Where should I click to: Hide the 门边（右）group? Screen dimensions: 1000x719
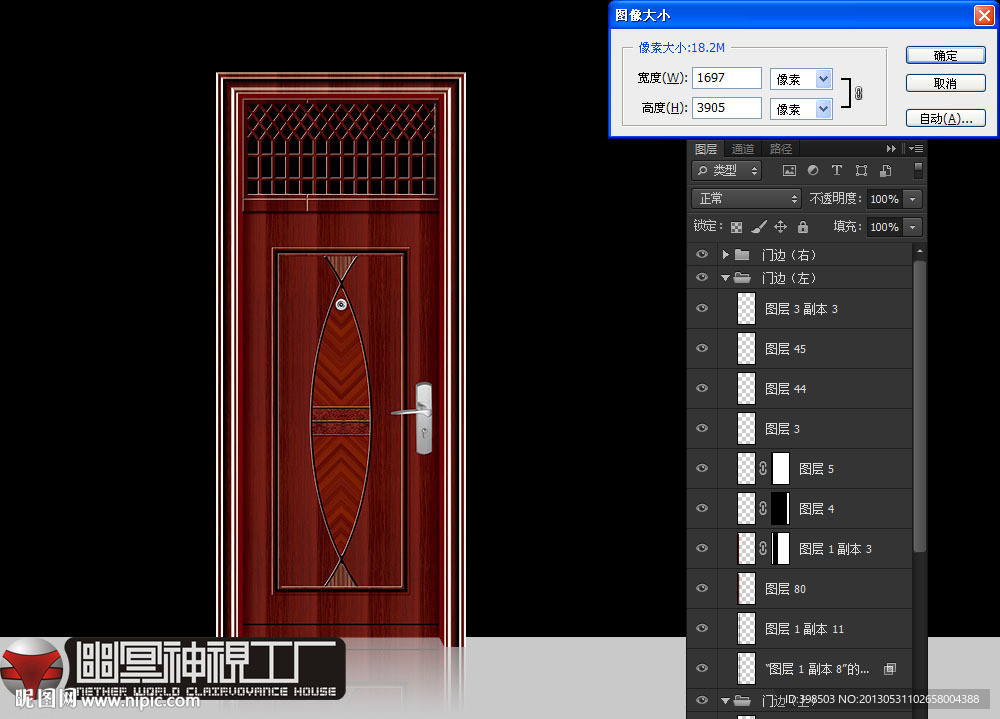click(x=702, y=255)
